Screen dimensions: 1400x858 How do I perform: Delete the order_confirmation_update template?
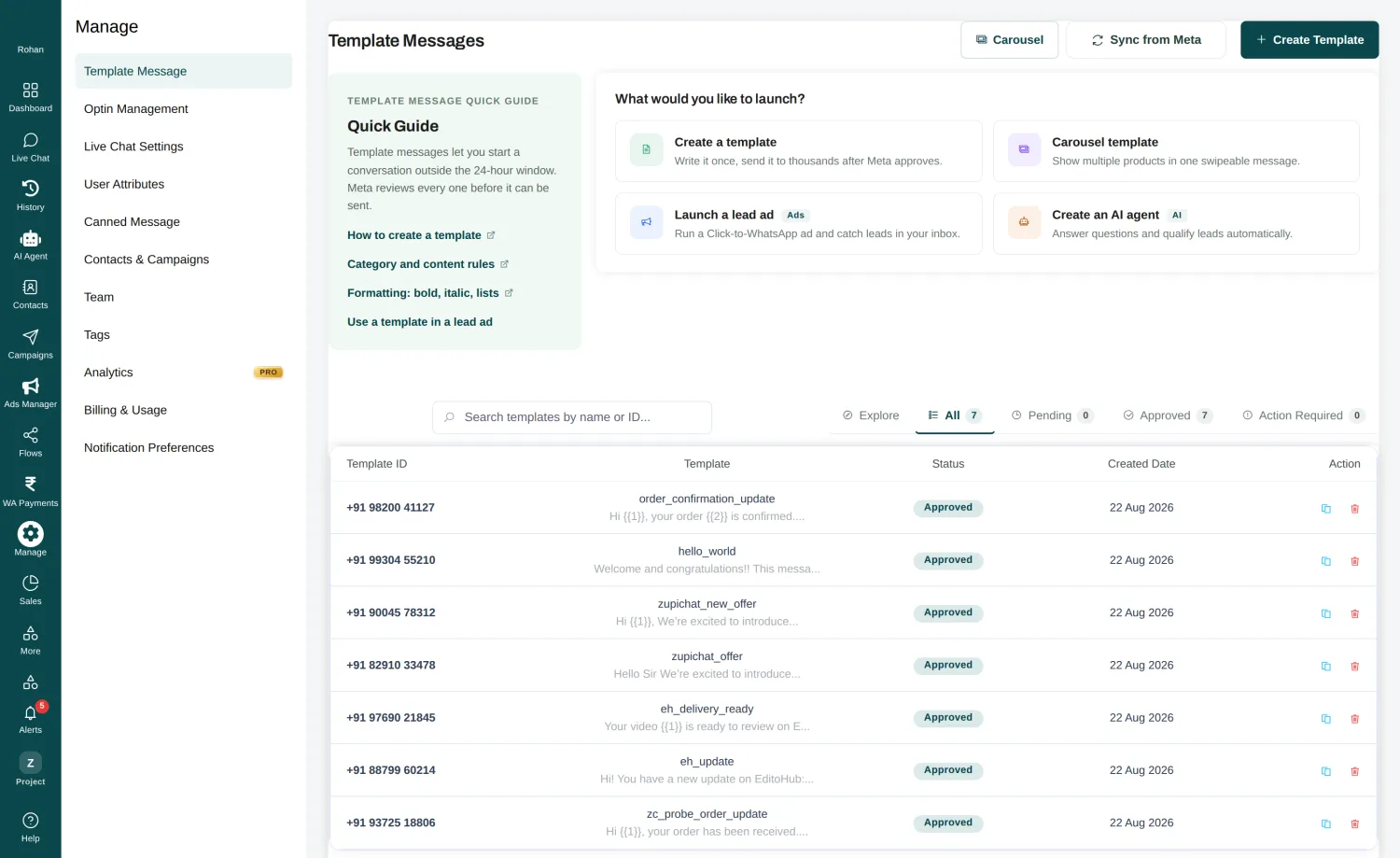pos(1354,509)
